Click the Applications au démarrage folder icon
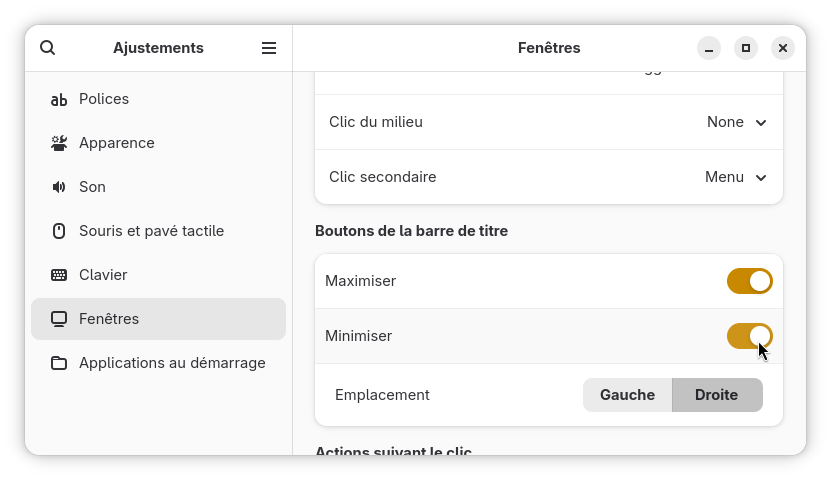Image resolution: width=831 pixels, height=480 pixels. click(x=59, y=363)
